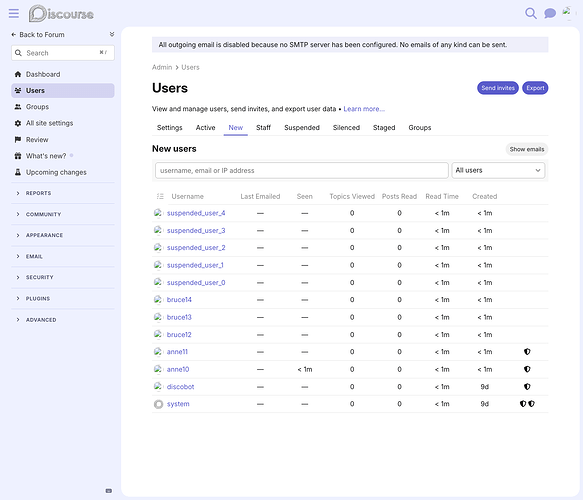Click the keyboard shortcuts icon in sidebar
Screen dimensions: 583x500
point(109,491)
